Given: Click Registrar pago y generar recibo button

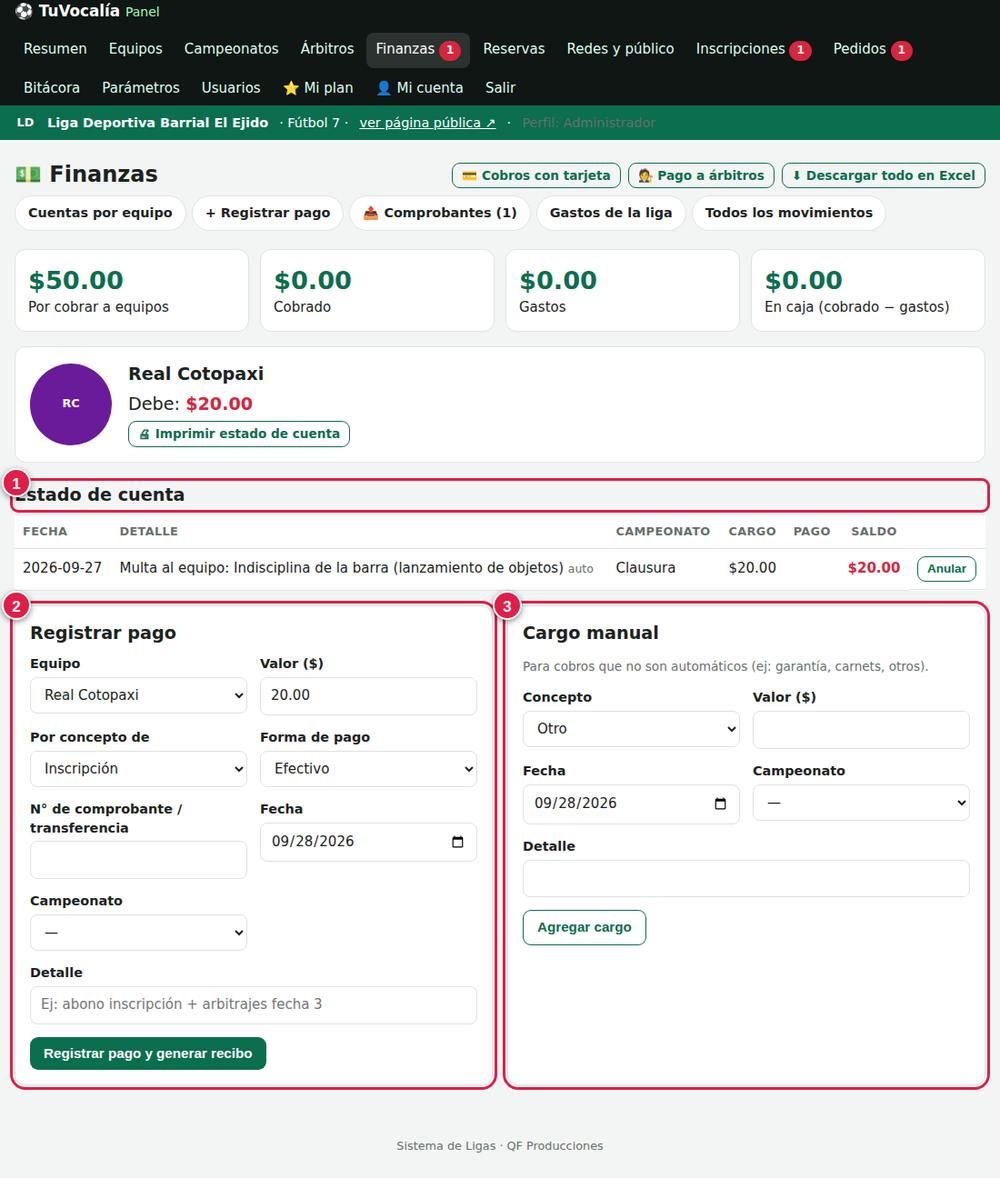Looking at the screenshot, I should tap(148, 1053).
